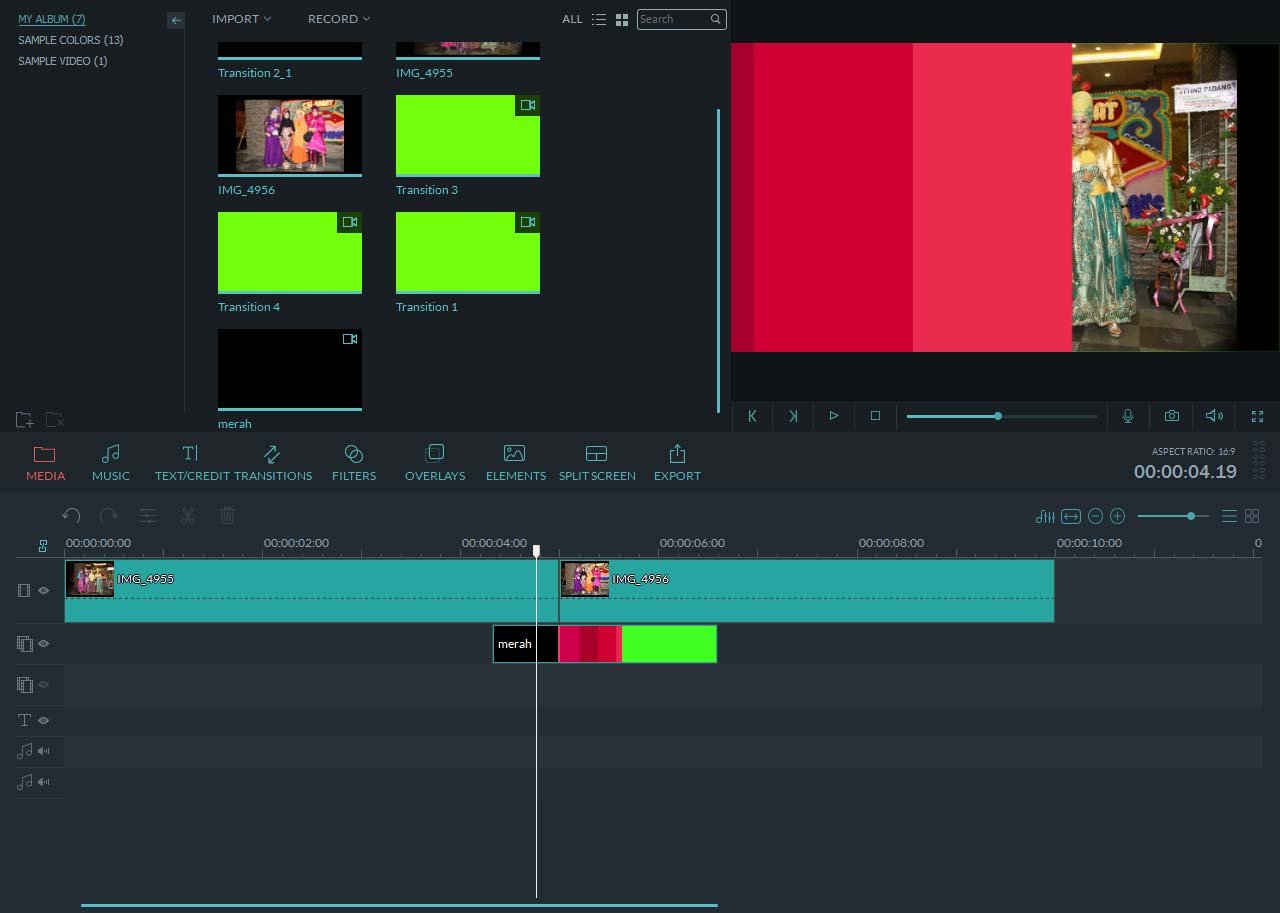This screenshot has height=913, width=1280.
Task: Switch to the Split Screen tab
Action: pyautogui.click(x=597, y=463)
